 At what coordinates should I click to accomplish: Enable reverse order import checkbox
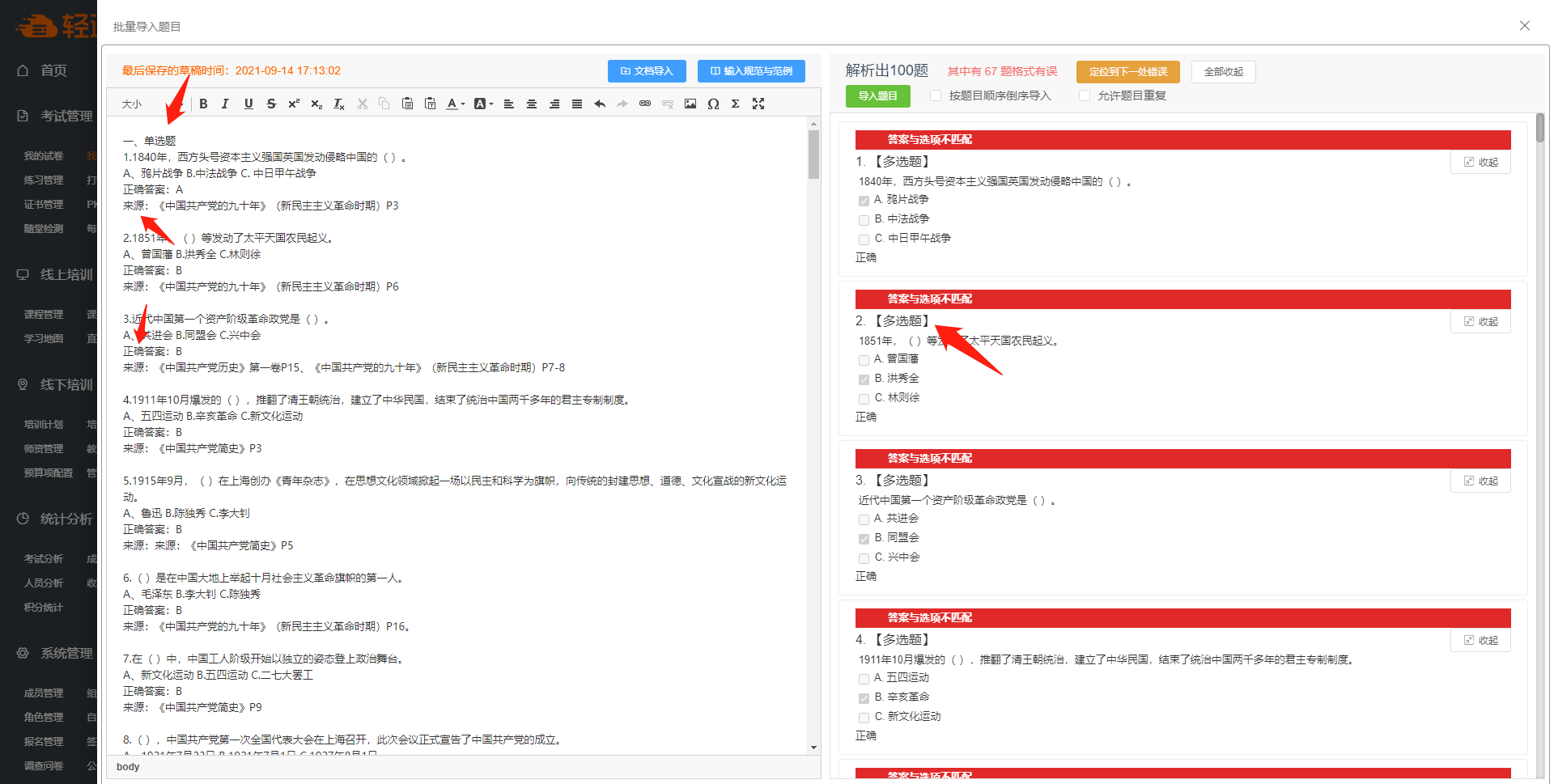(936, 95)
